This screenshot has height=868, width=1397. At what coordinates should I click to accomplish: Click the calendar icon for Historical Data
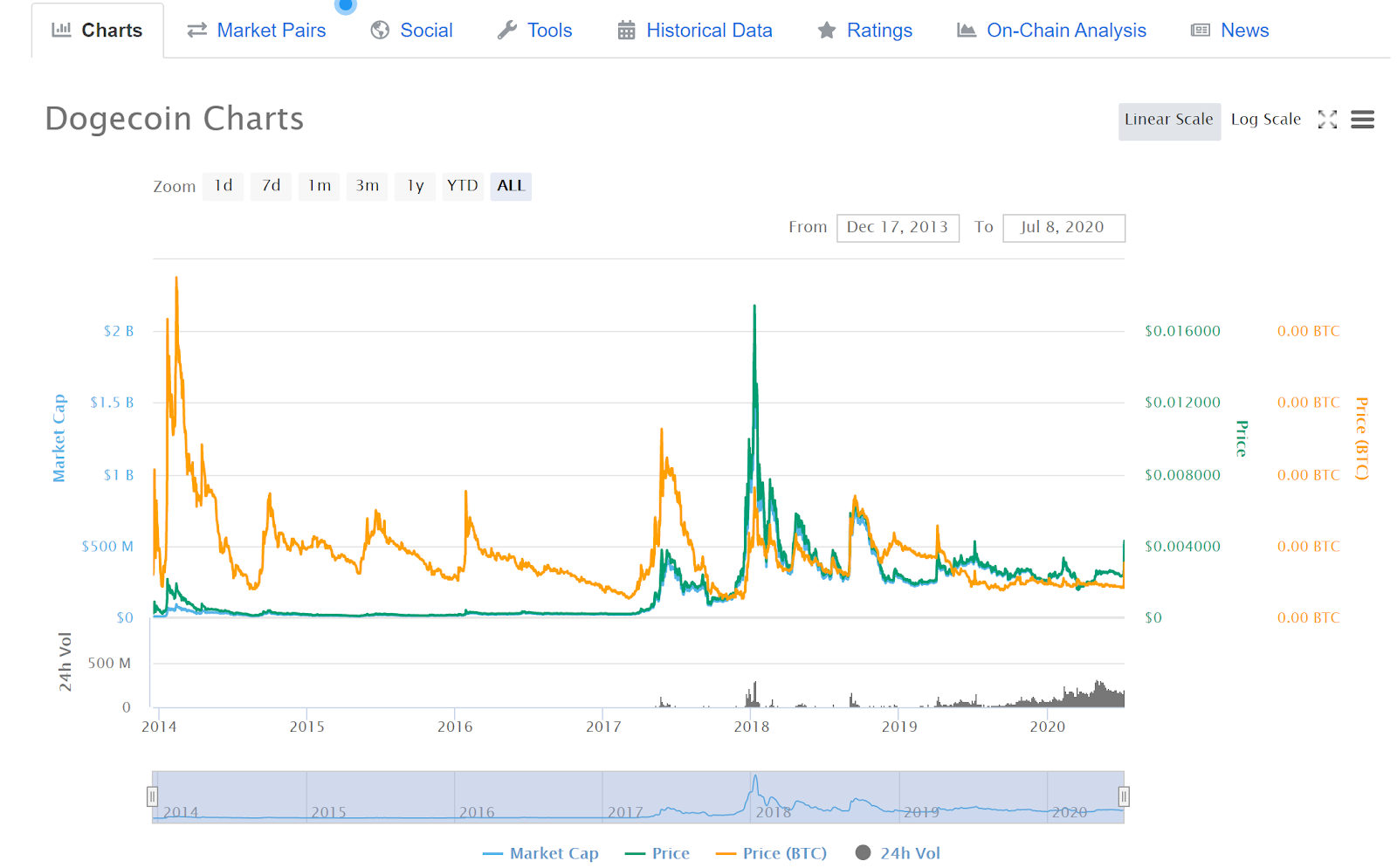pos(626,31)
